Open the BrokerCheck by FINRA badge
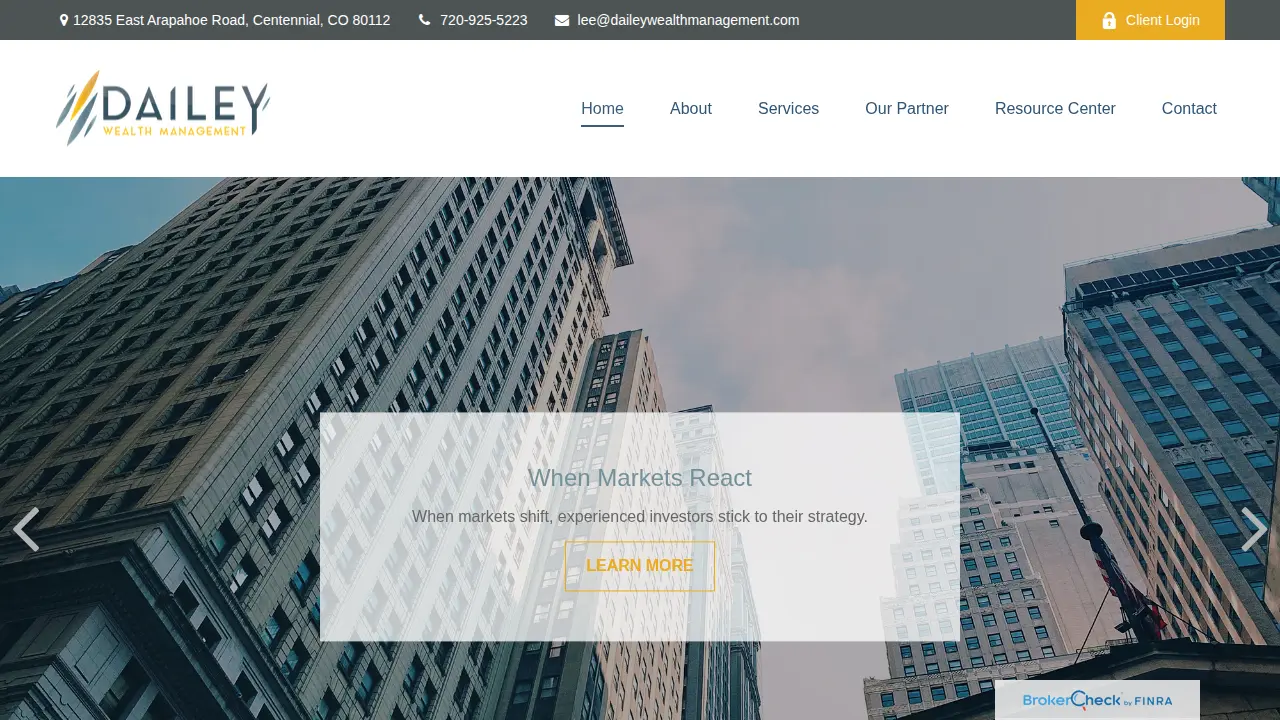 (x=1097, y=700)
